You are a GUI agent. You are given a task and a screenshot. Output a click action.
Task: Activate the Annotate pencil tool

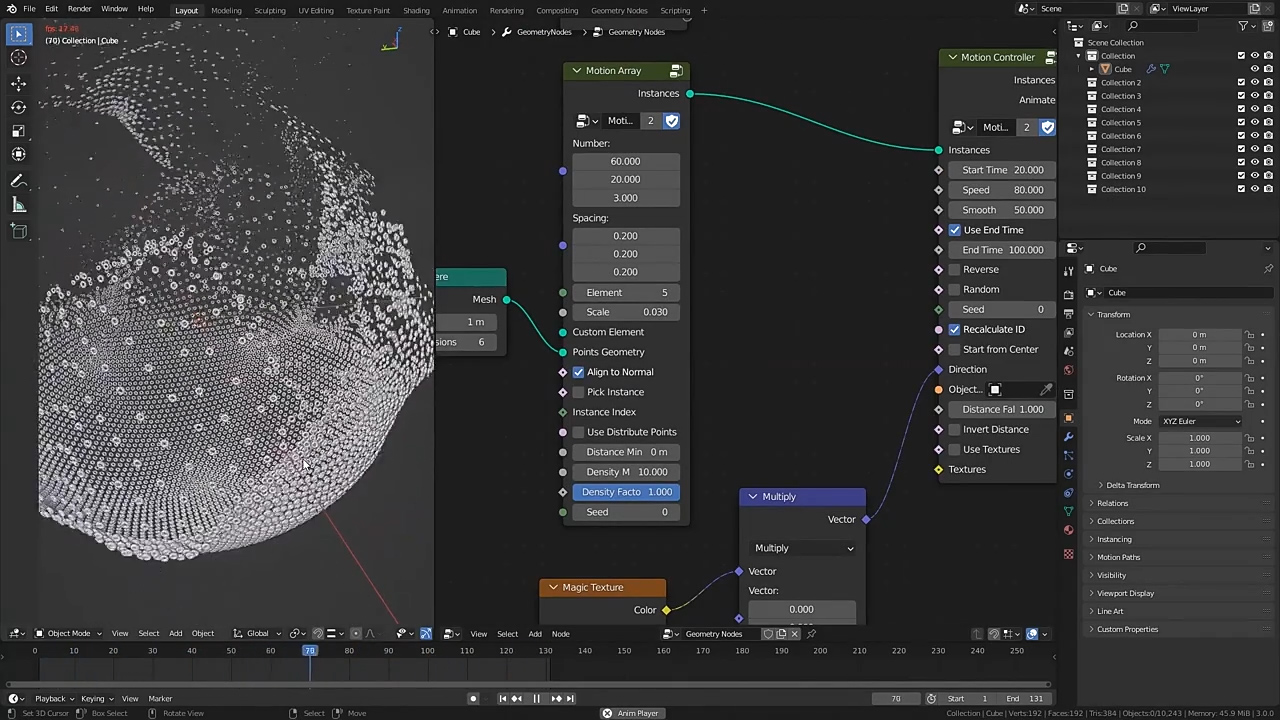(18, 181)
